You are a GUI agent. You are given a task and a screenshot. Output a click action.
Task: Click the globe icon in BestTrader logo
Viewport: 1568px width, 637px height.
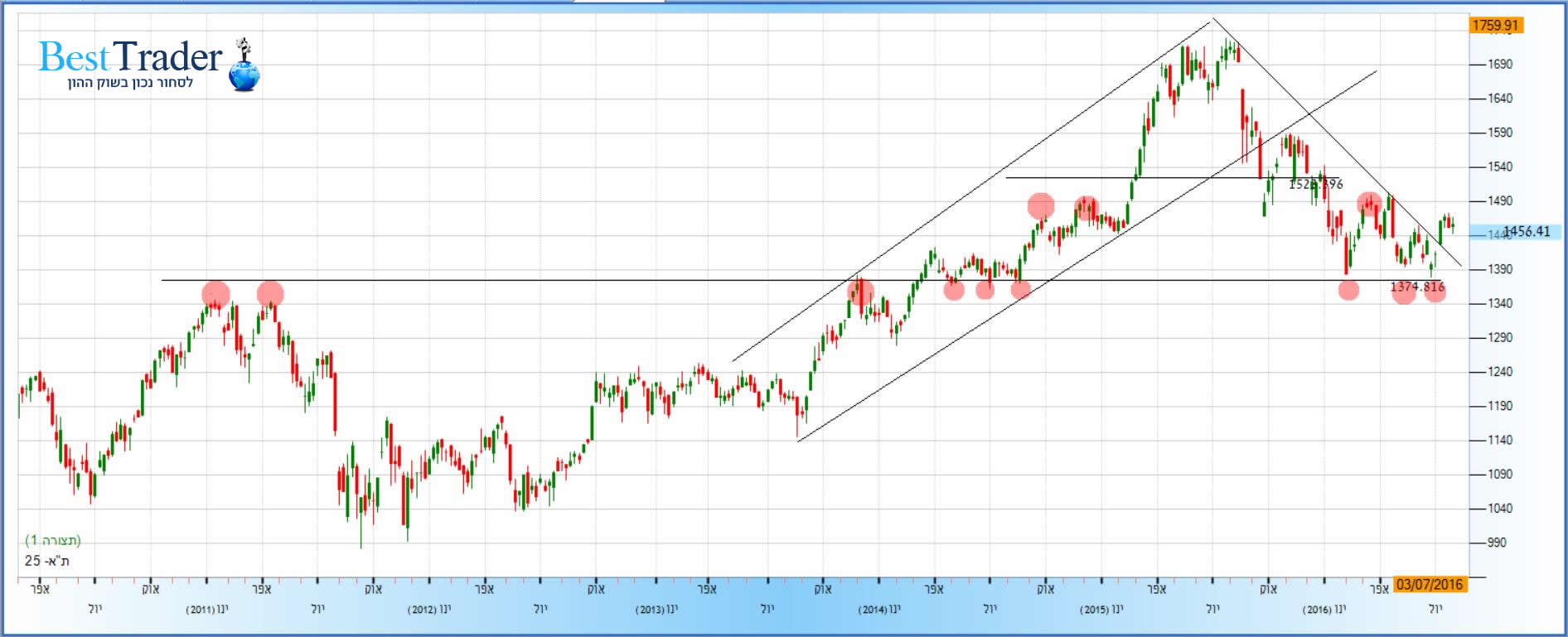click(x=244, y=73)
